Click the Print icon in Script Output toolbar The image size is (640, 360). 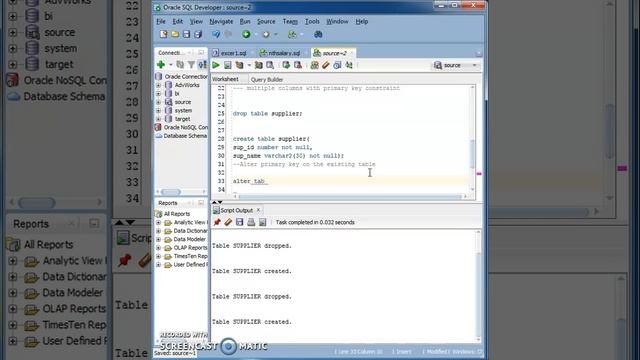click(x=251, y=222)
